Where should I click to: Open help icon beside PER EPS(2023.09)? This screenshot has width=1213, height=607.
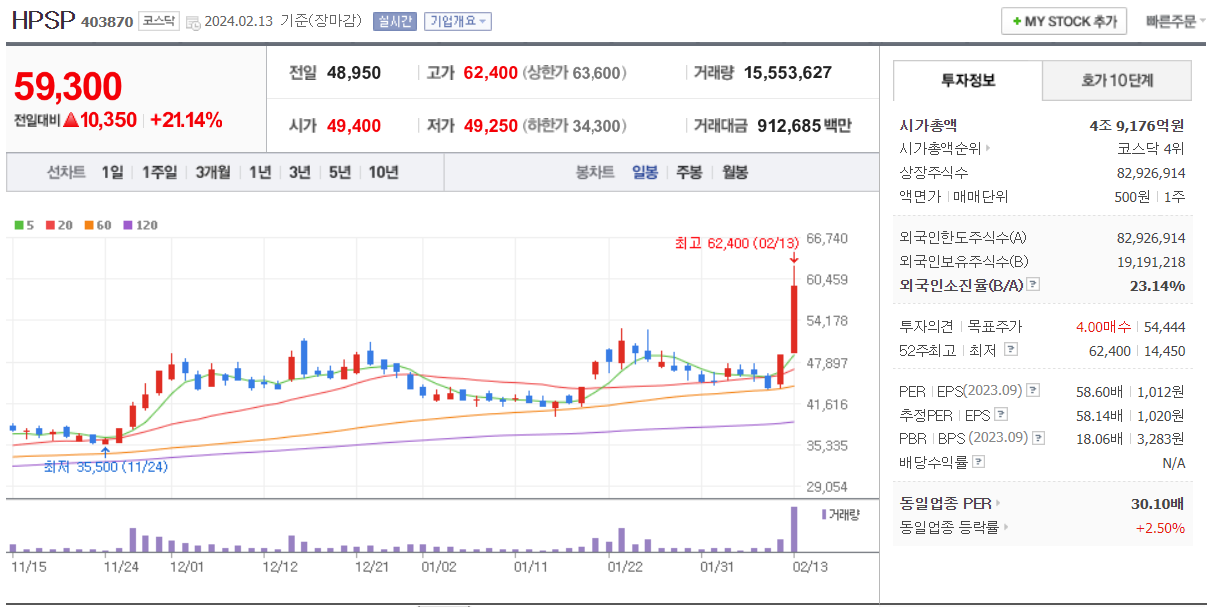point(1033,391)
